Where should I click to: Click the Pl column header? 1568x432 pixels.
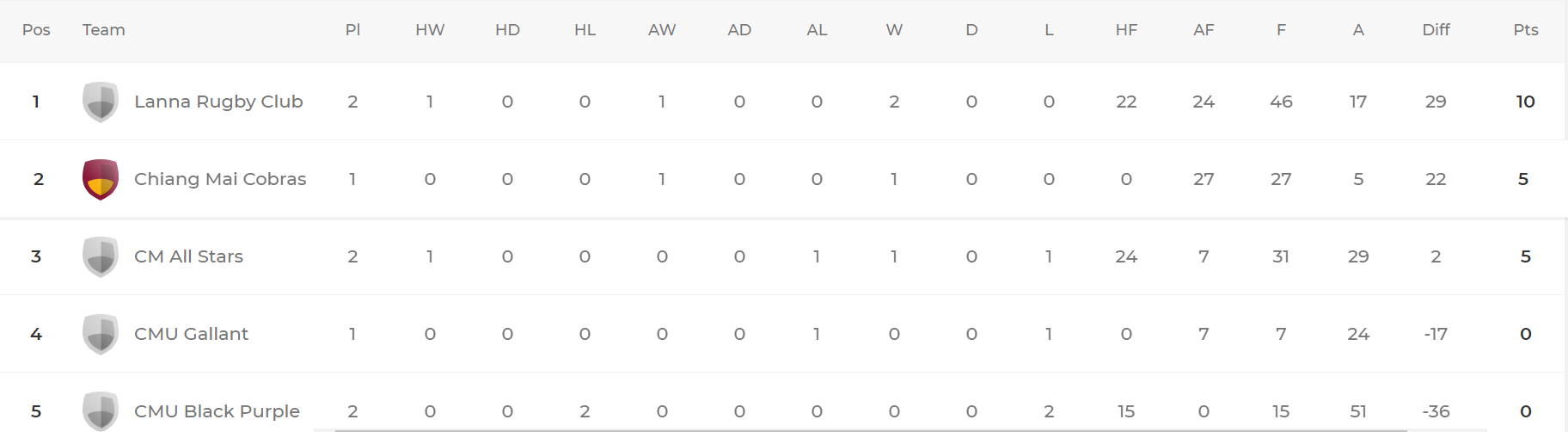point(352,30)
